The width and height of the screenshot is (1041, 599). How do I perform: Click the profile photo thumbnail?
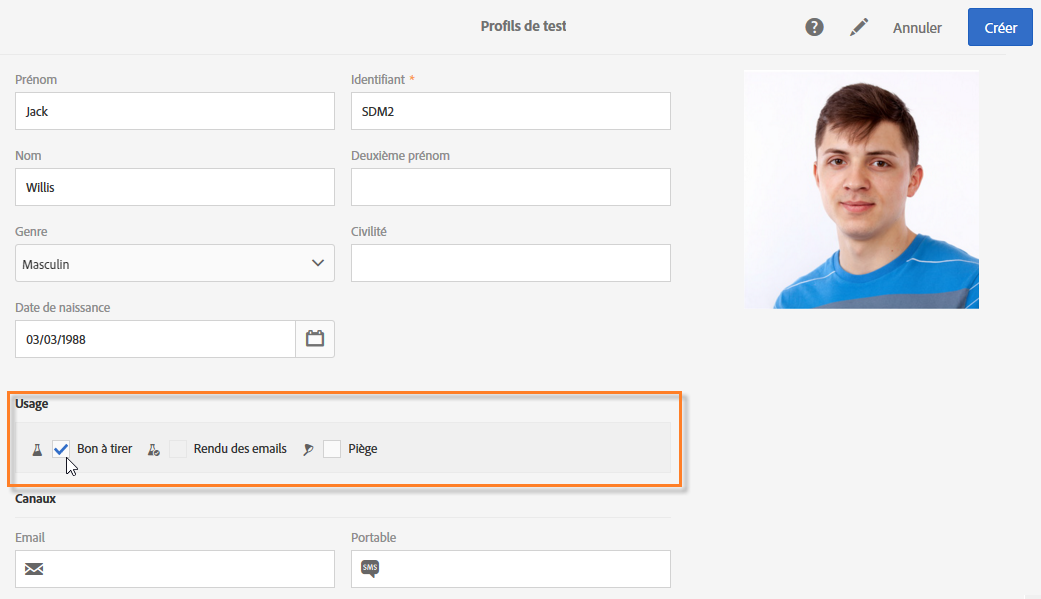[861, 189]
